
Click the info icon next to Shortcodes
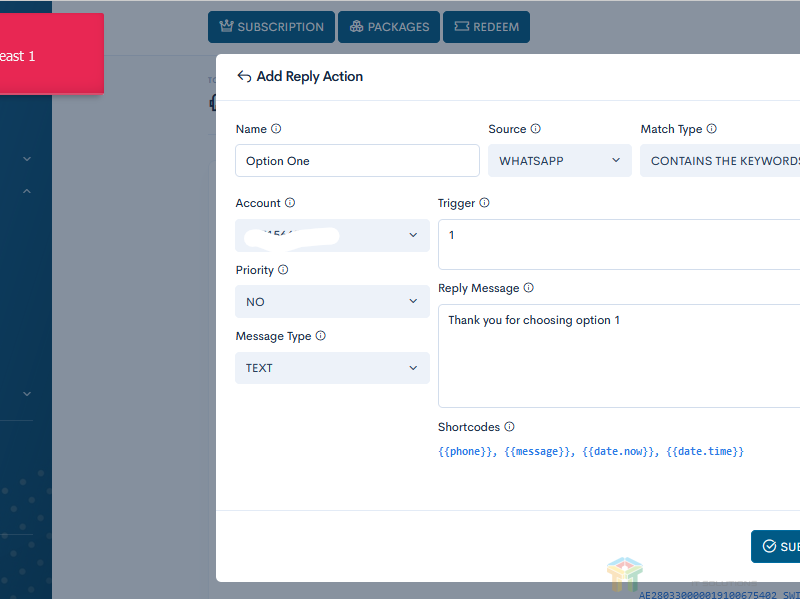coord(510,427)
